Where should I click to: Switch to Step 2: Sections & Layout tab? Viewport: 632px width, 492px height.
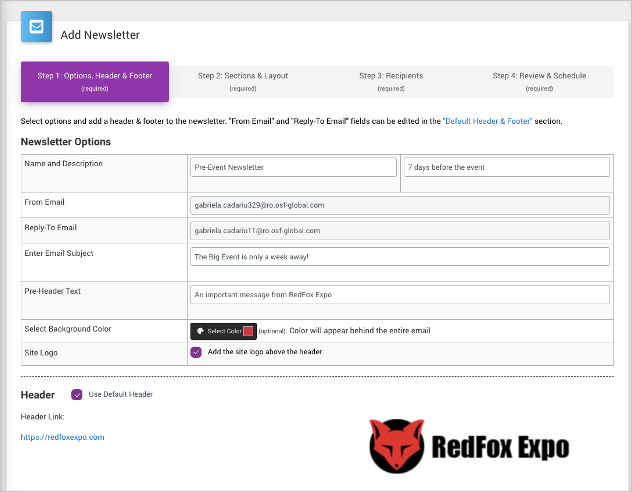point(243,81)
